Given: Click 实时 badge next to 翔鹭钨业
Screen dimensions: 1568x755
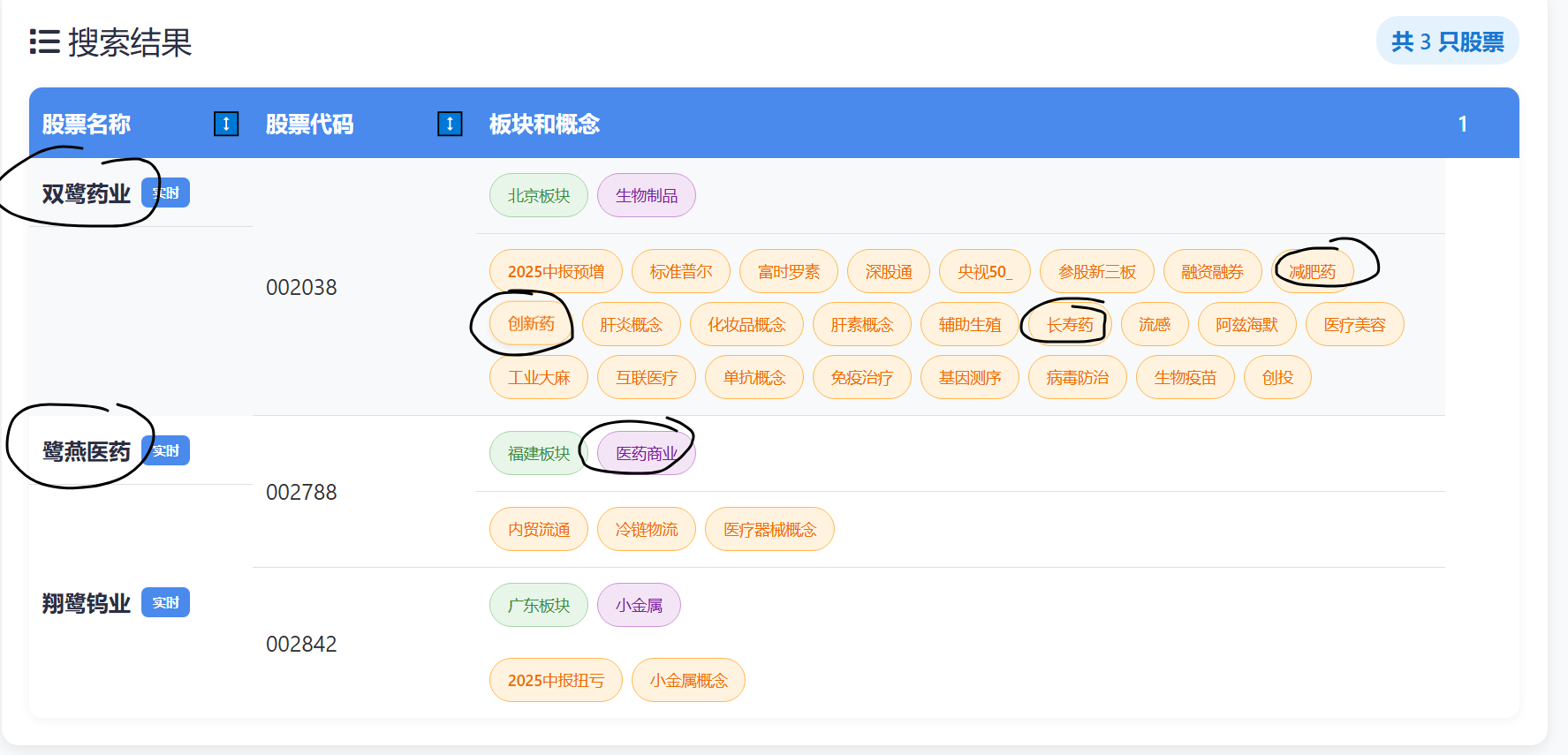Looking at the screenshot, I should point(166,603).
